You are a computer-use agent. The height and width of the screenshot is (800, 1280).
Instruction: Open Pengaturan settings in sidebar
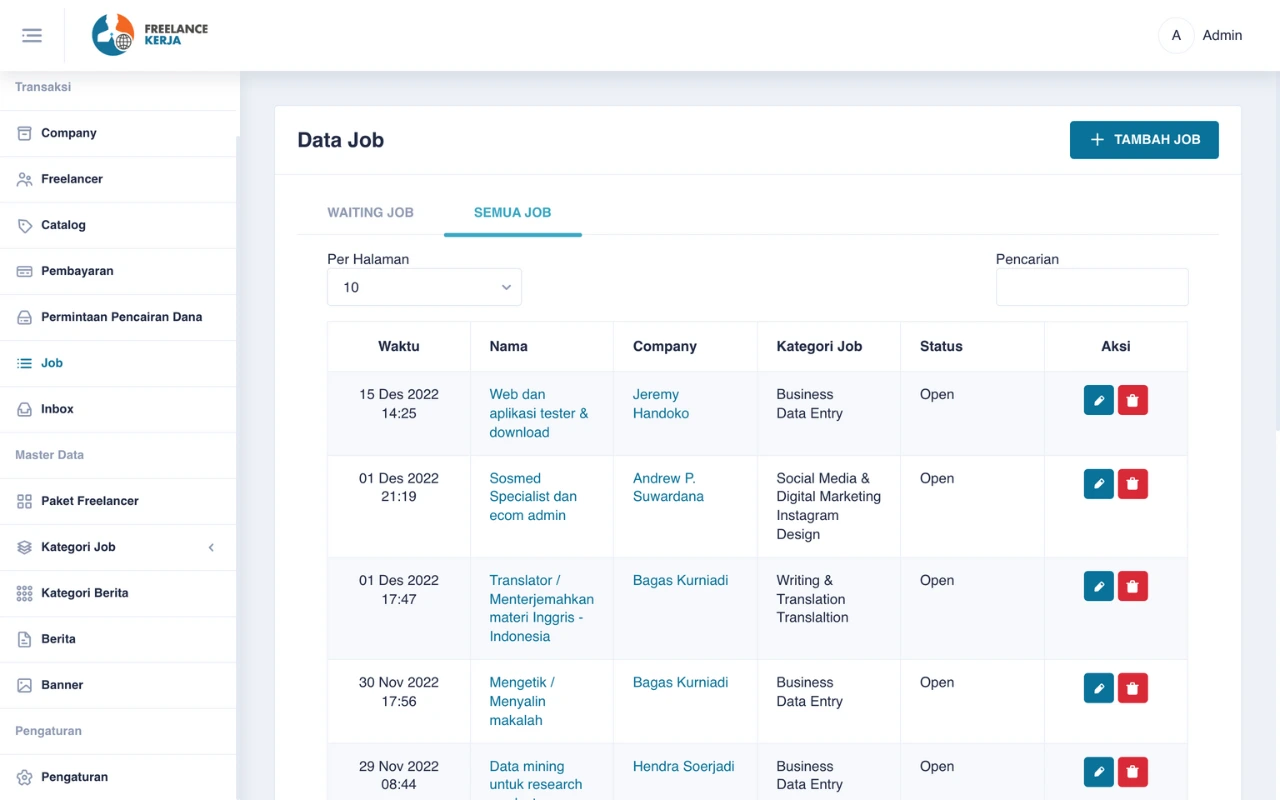coord(74,777)
